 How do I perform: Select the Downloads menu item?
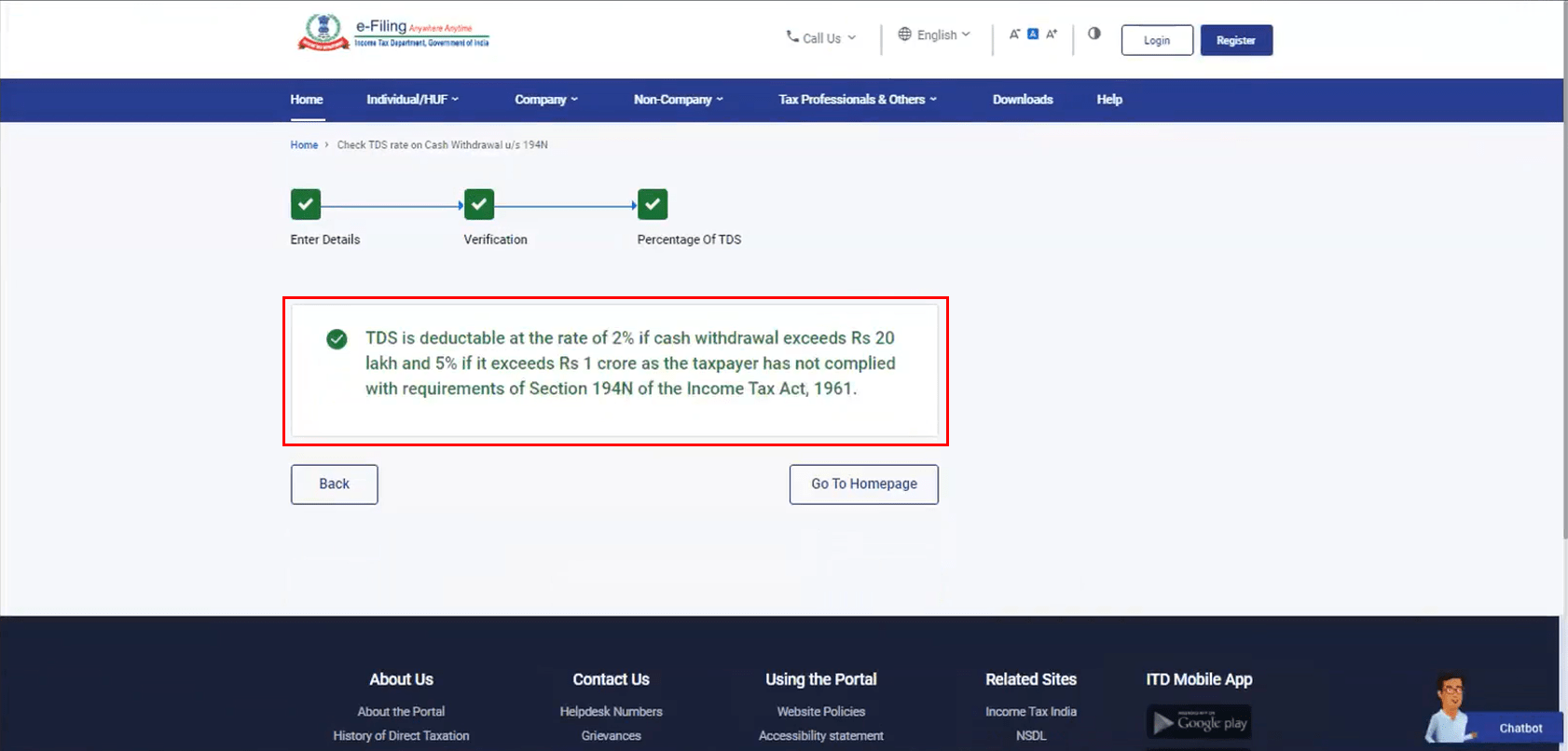pyautogui.click(x=1023, y=100)
